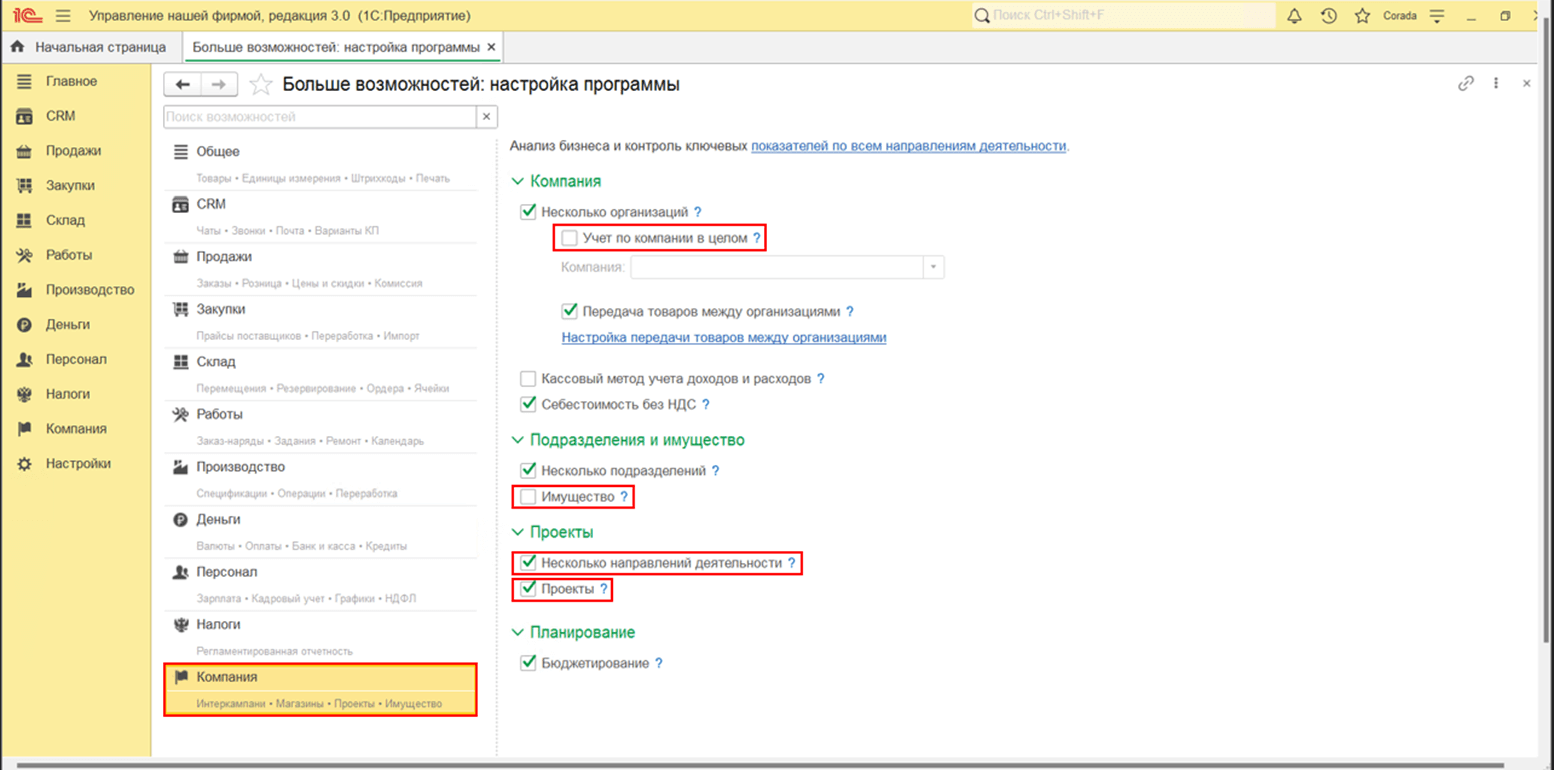Collapse the Компания settings group
Viewport: 1554px width, 770px height.
(517, 181)
